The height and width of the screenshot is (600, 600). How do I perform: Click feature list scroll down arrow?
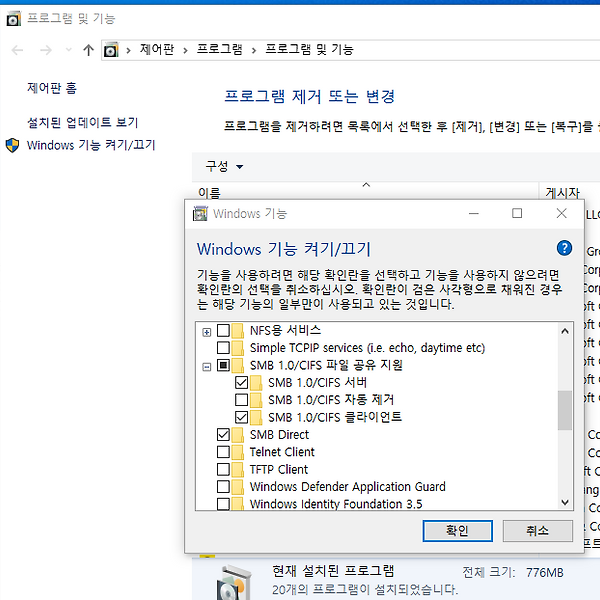[x=565, y=502]
